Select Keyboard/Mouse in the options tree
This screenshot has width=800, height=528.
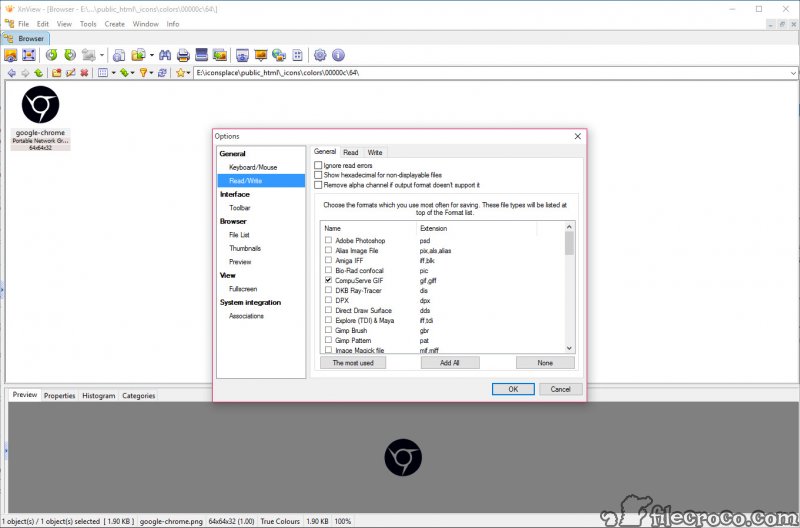point(253,167)
